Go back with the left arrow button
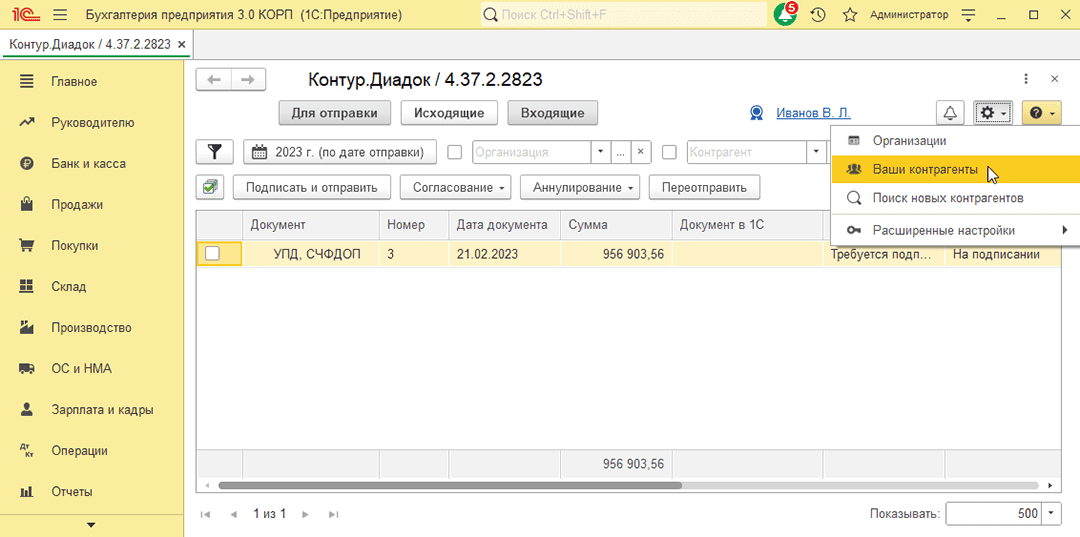The height and width of the screenshot is (537, 1080). tap(214, 80)
